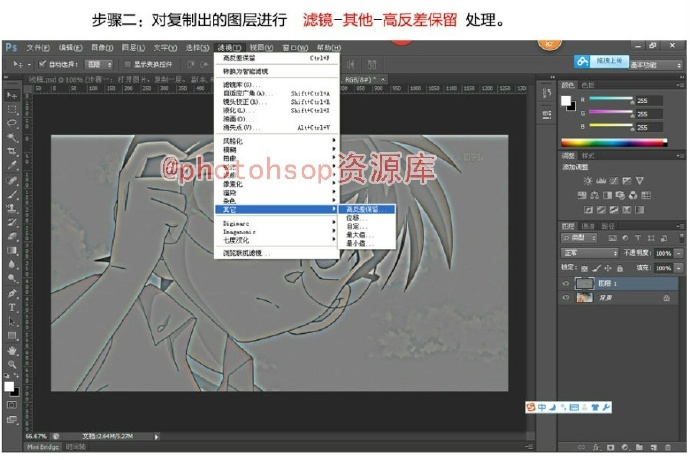Viewport: 690px width, 460px height.
Task: Select the Pen tool
Action: (12, 293)
